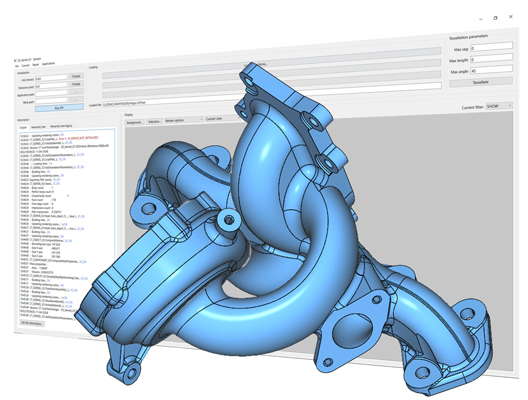The height and width of the screenshot is (400, 528).
Task: Open the Current filter SHOW dropdown
Action: [499, 106]
